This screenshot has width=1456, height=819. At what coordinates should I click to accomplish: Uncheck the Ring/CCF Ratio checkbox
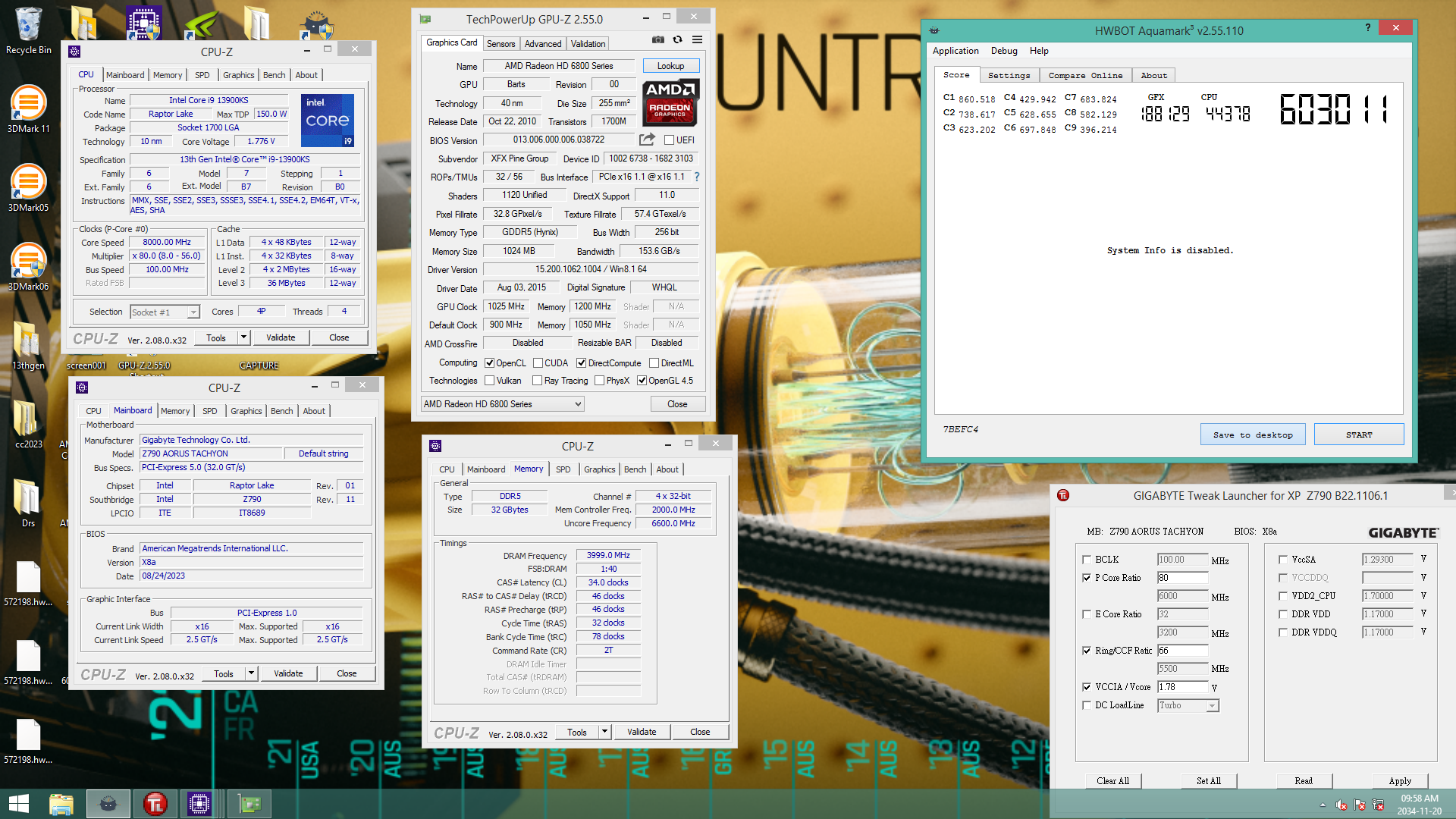tap(1087, 651)
